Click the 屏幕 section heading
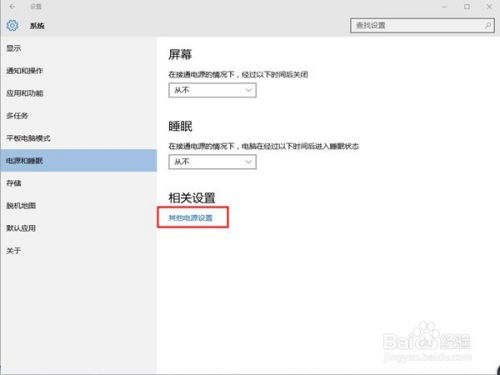The image size is (500, 375). [180, 54]
